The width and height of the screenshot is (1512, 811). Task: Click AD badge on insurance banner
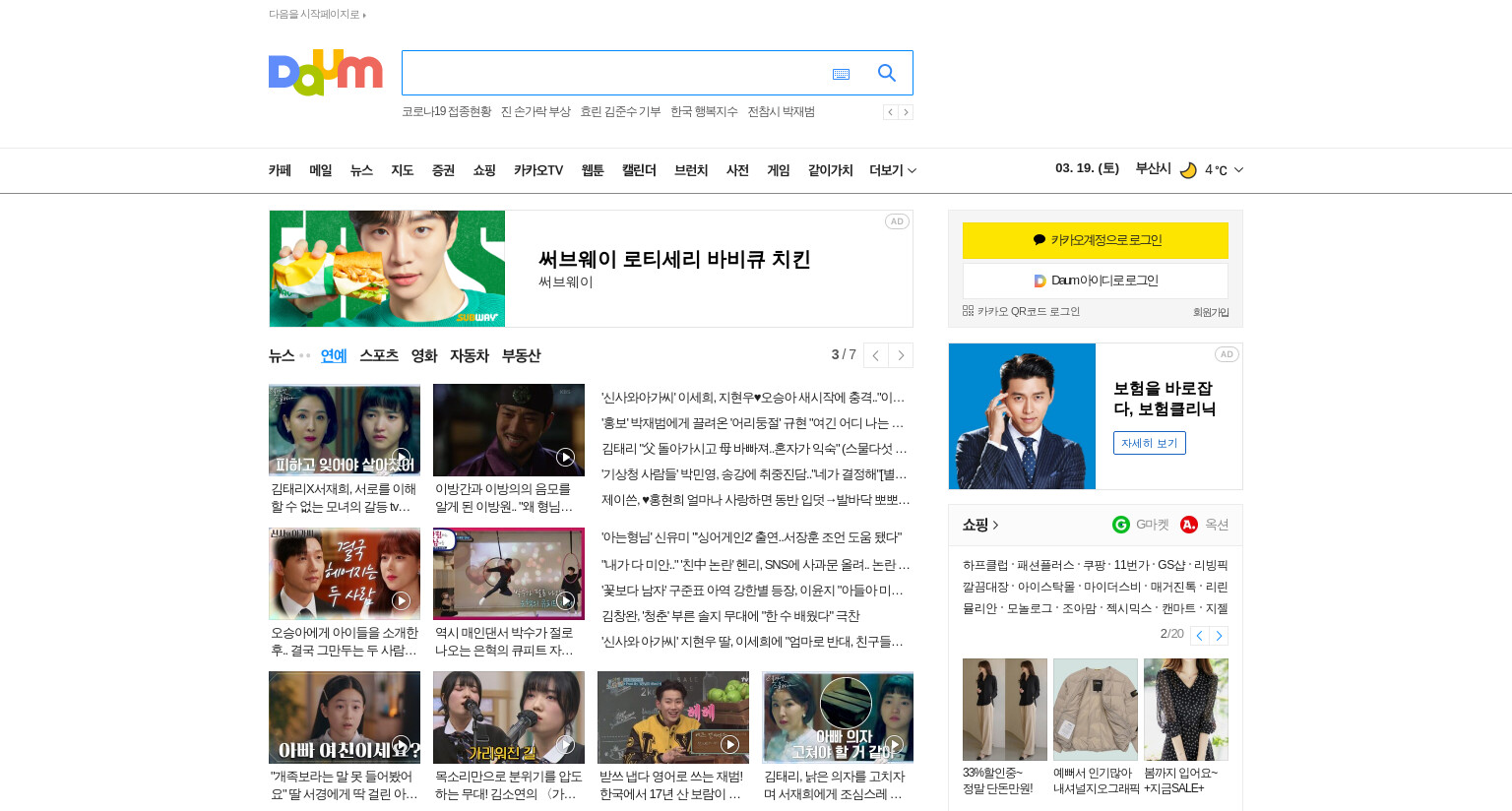pyautogui.click(x=1227, y=354)
